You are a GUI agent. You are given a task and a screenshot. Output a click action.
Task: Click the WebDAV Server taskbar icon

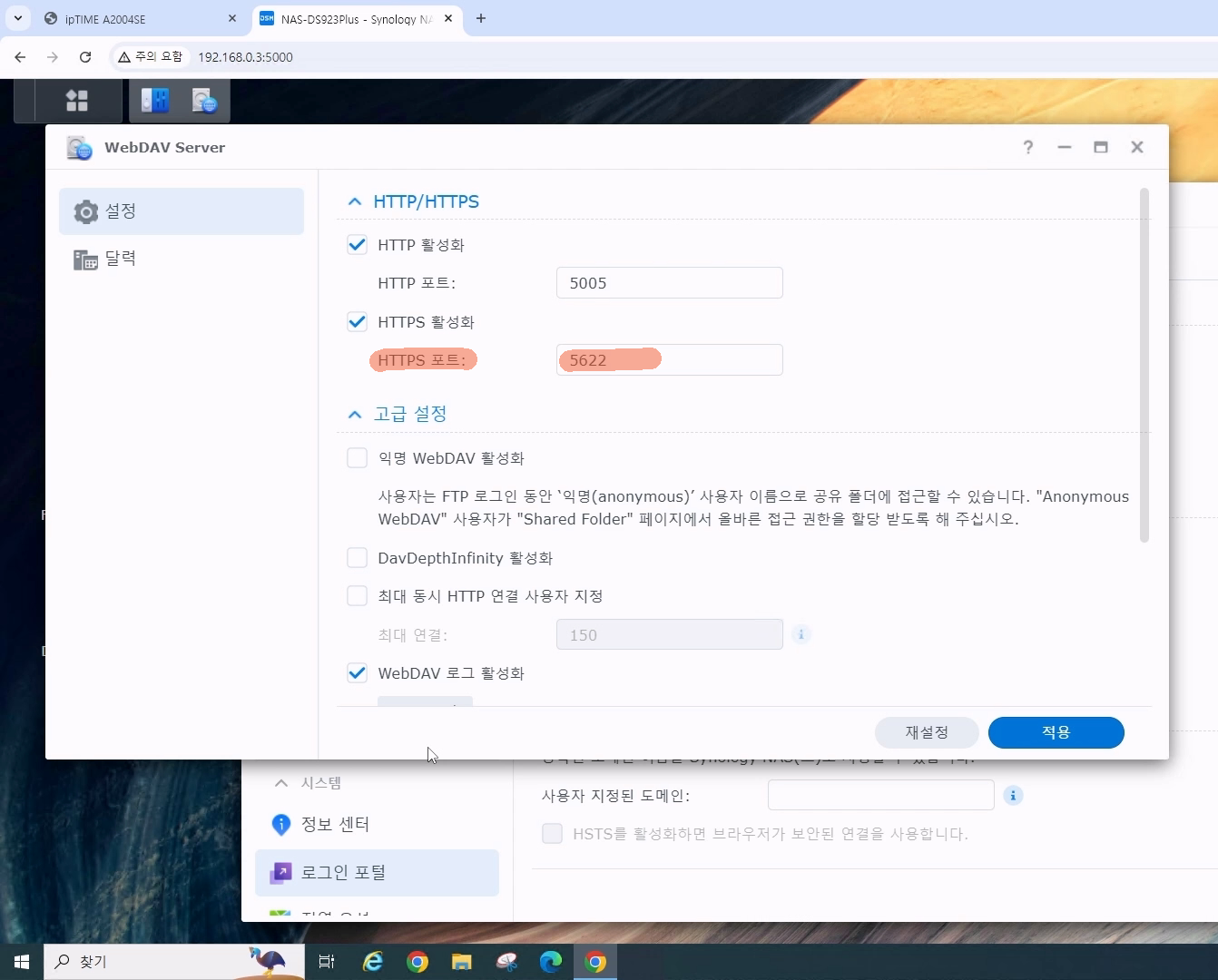(x=204, y=101)
